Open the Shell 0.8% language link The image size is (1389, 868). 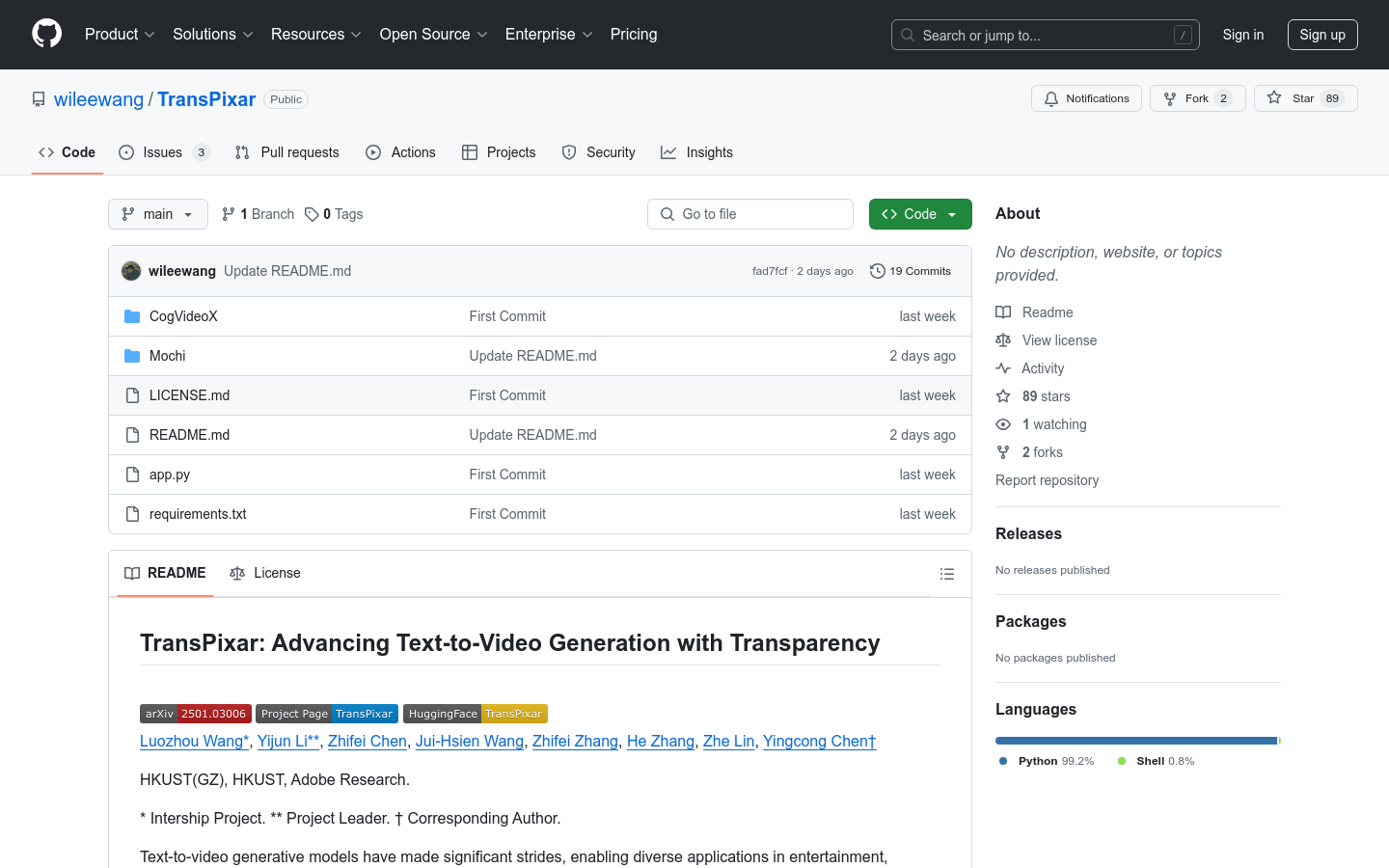(x=1156, y=761)
